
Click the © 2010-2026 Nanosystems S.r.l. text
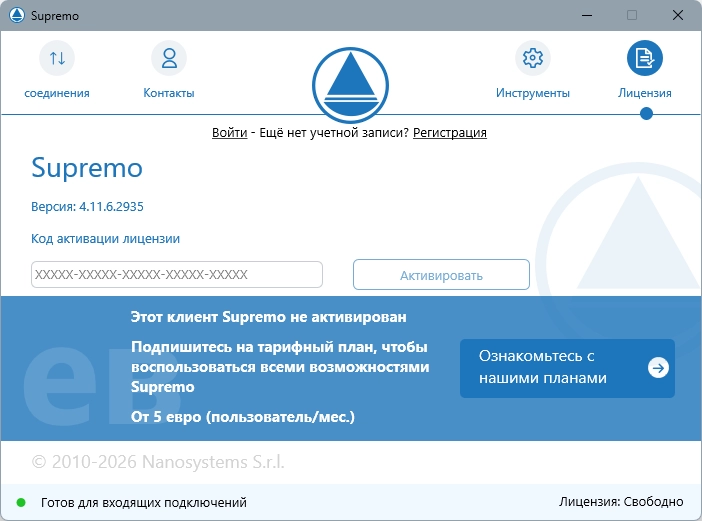(158, 462)
